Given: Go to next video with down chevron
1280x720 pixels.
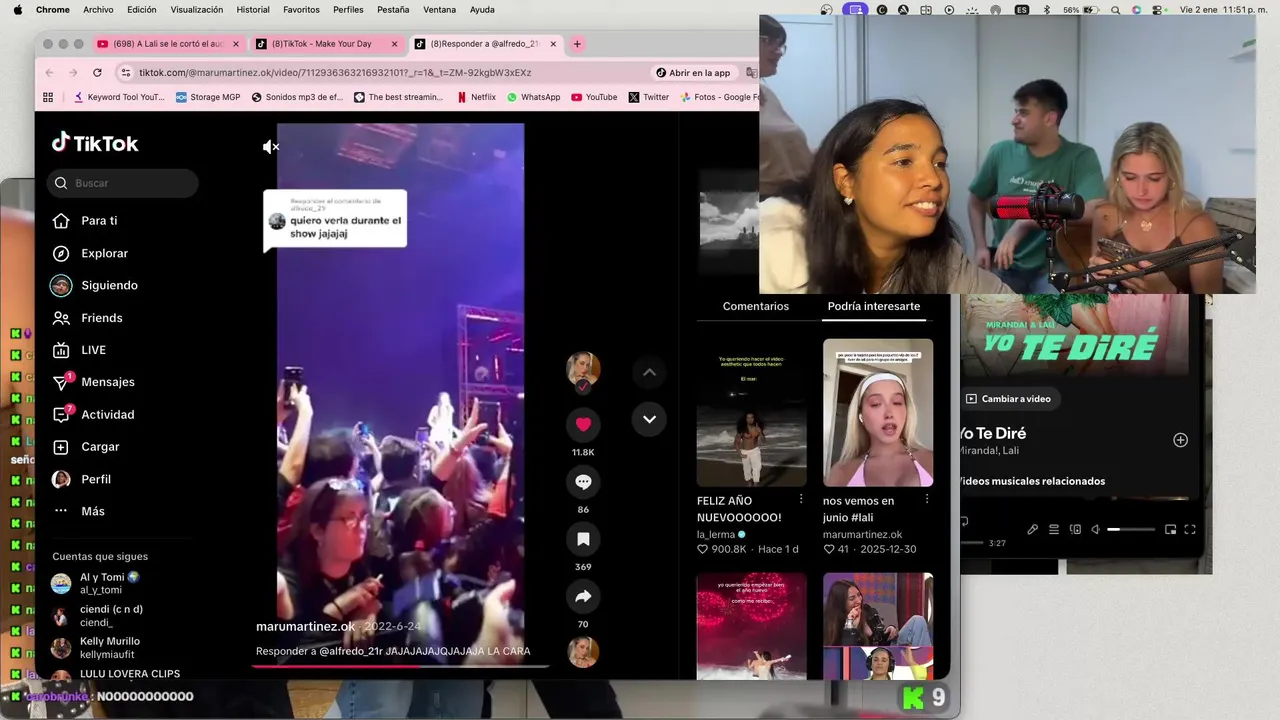Looking at the screenshot, I should 649,419.
